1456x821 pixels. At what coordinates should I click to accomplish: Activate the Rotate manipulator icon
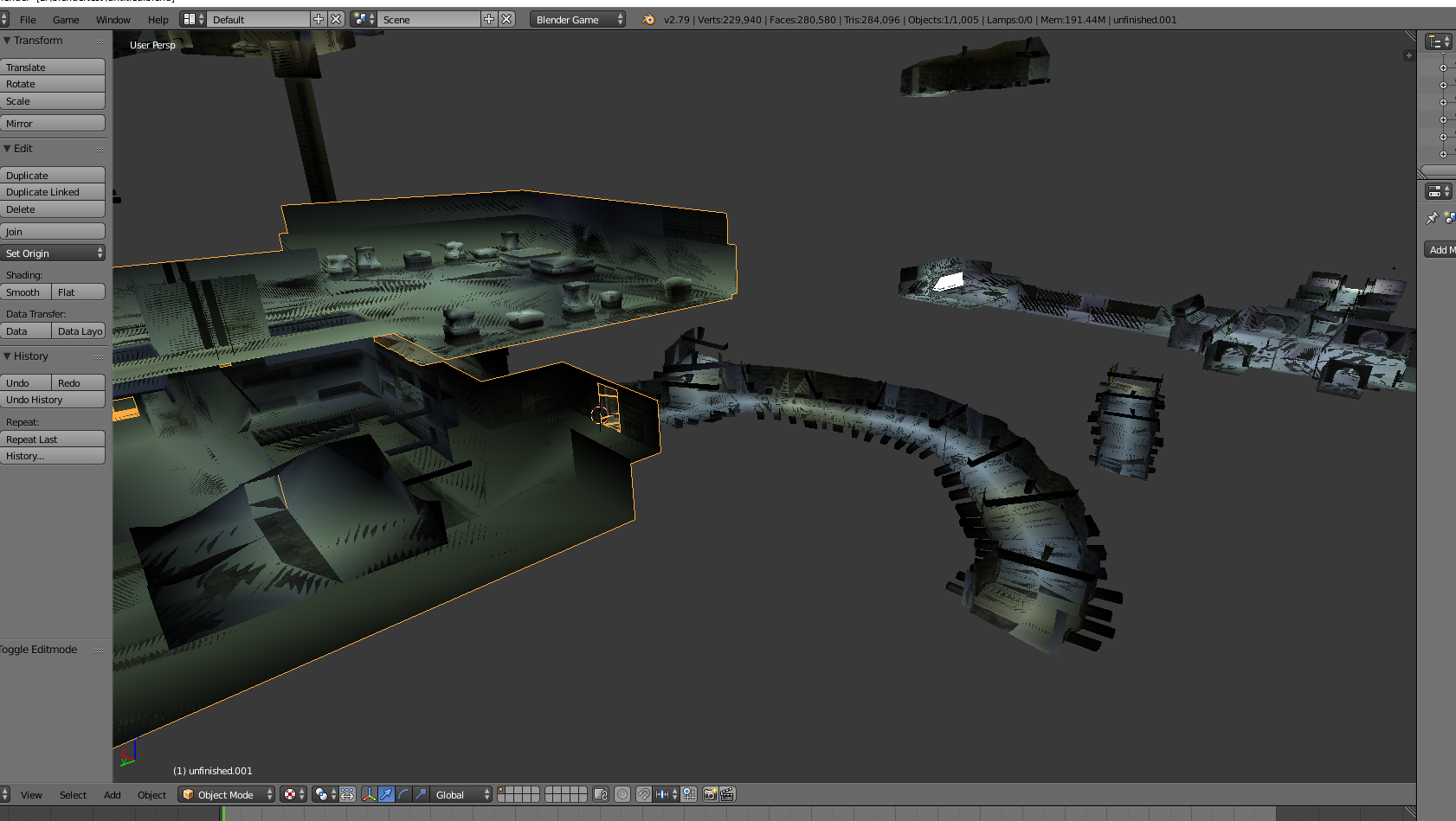(403, 794)
